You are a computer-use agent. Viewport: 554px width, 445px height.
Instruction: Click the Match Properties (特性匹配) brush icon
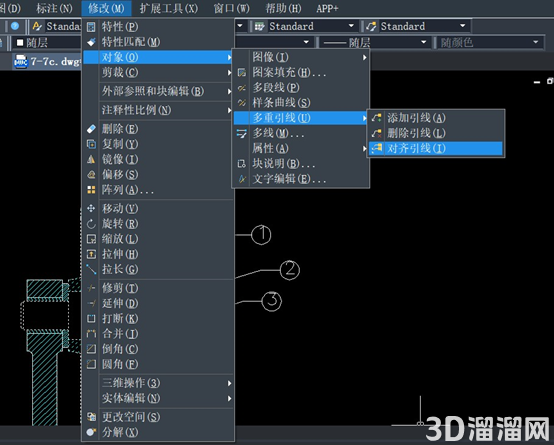click(x=91, y=42)
